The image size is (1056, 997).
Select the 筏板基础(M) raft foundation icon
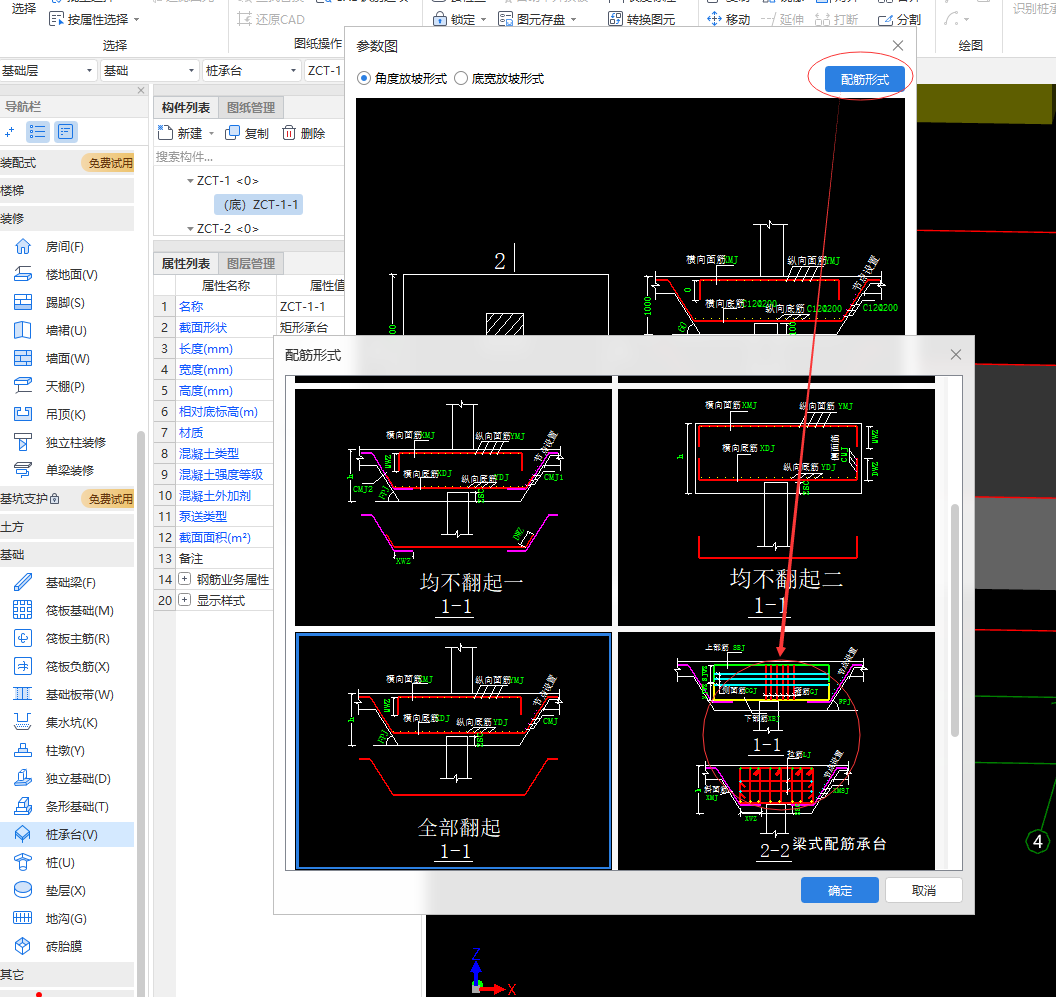click(23, 610)
